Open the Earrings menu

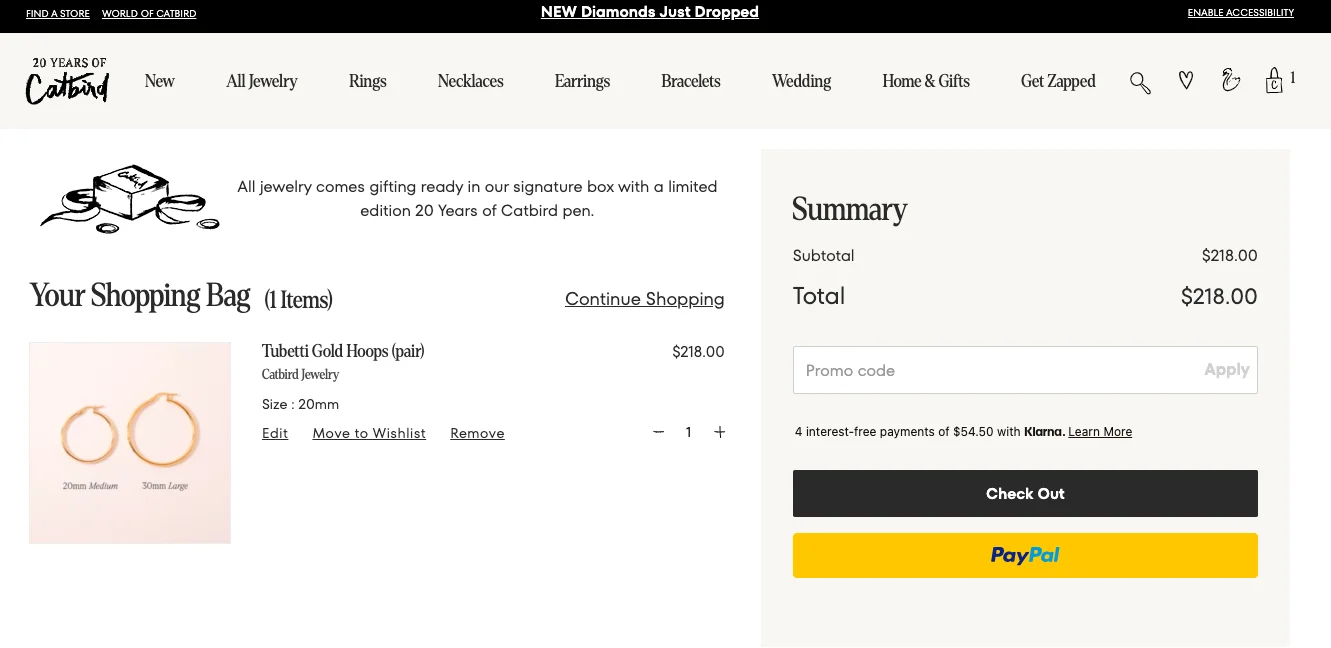pos(582,81)
